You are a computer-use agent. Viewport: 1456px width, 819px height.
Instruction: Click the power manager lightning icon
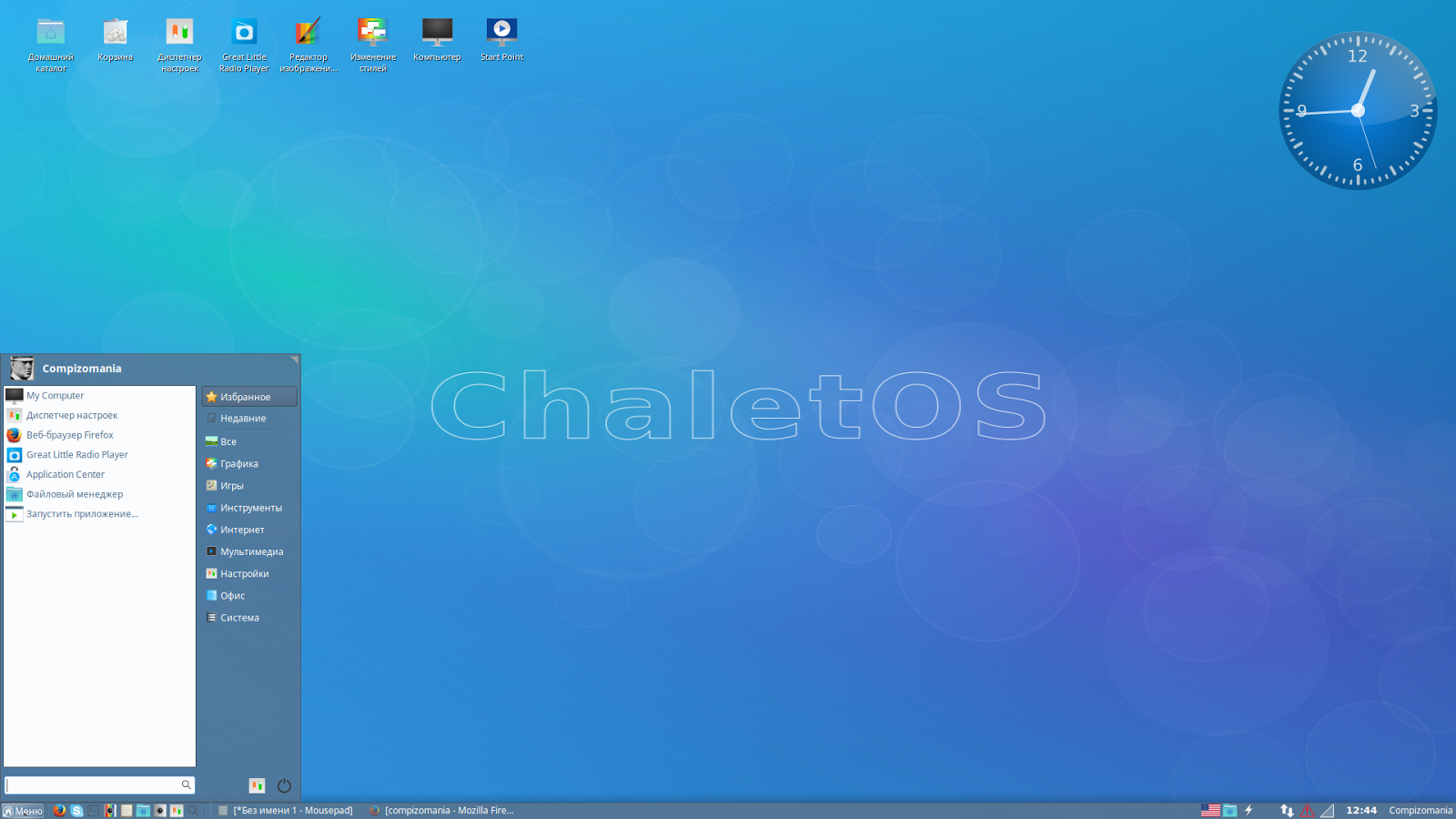(x=1249, y=810)
